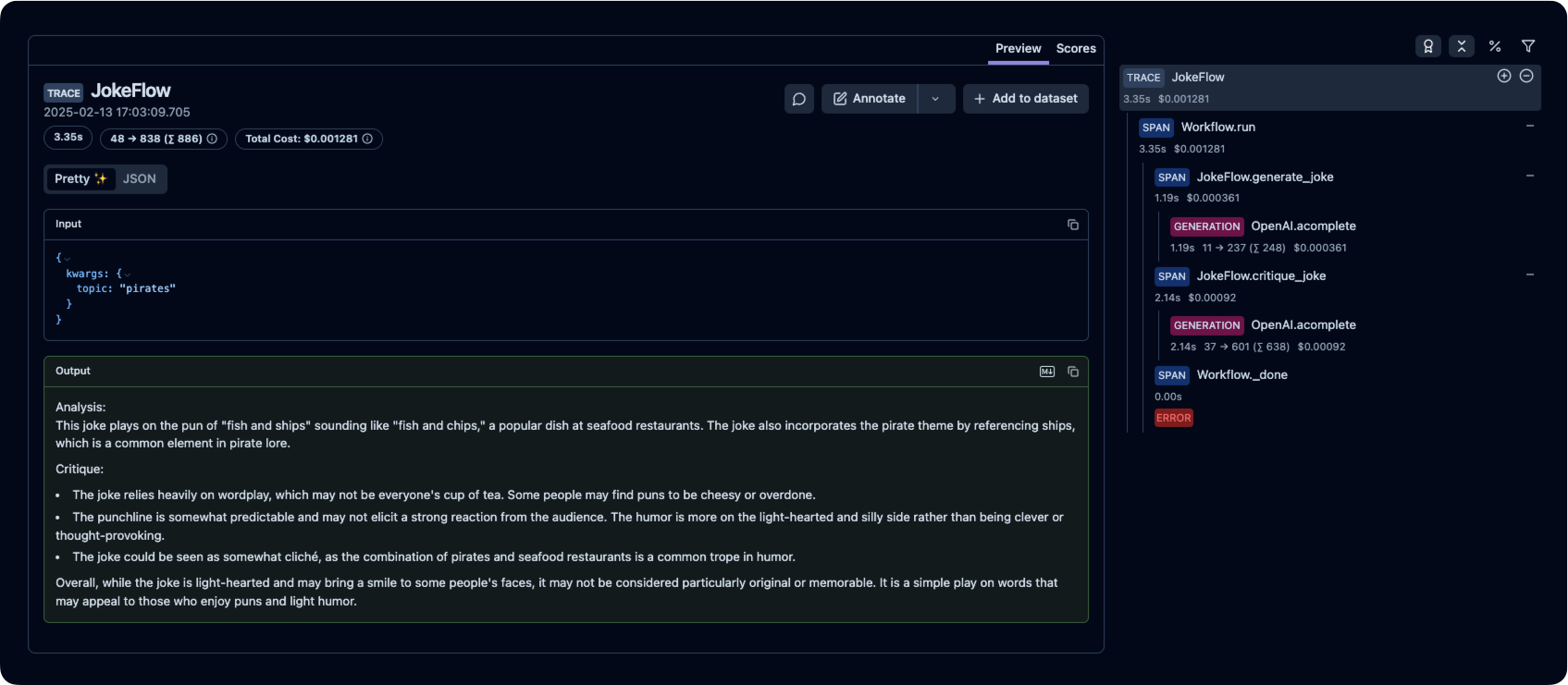
Task: Click the SPAN badge beside Workflow._done
Action: [1172, 375]
